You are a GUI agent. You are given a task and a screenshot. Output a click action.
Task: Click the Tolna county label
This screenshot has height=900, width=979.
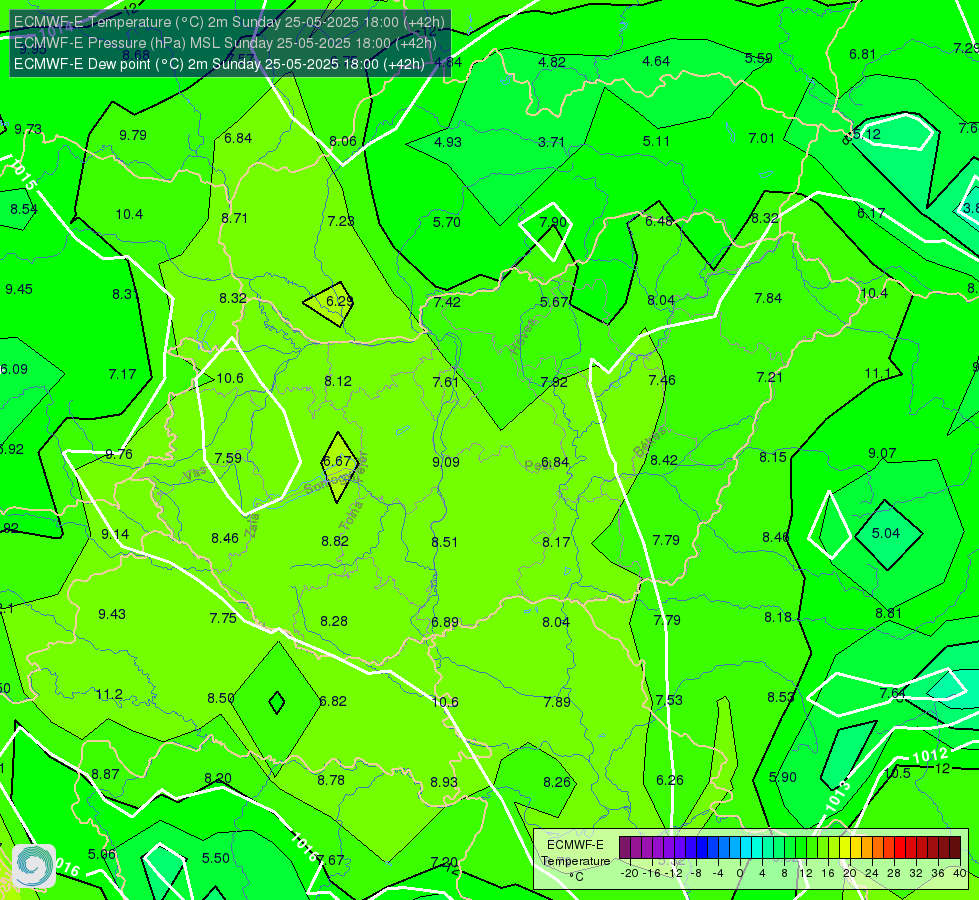pos(351,515)
